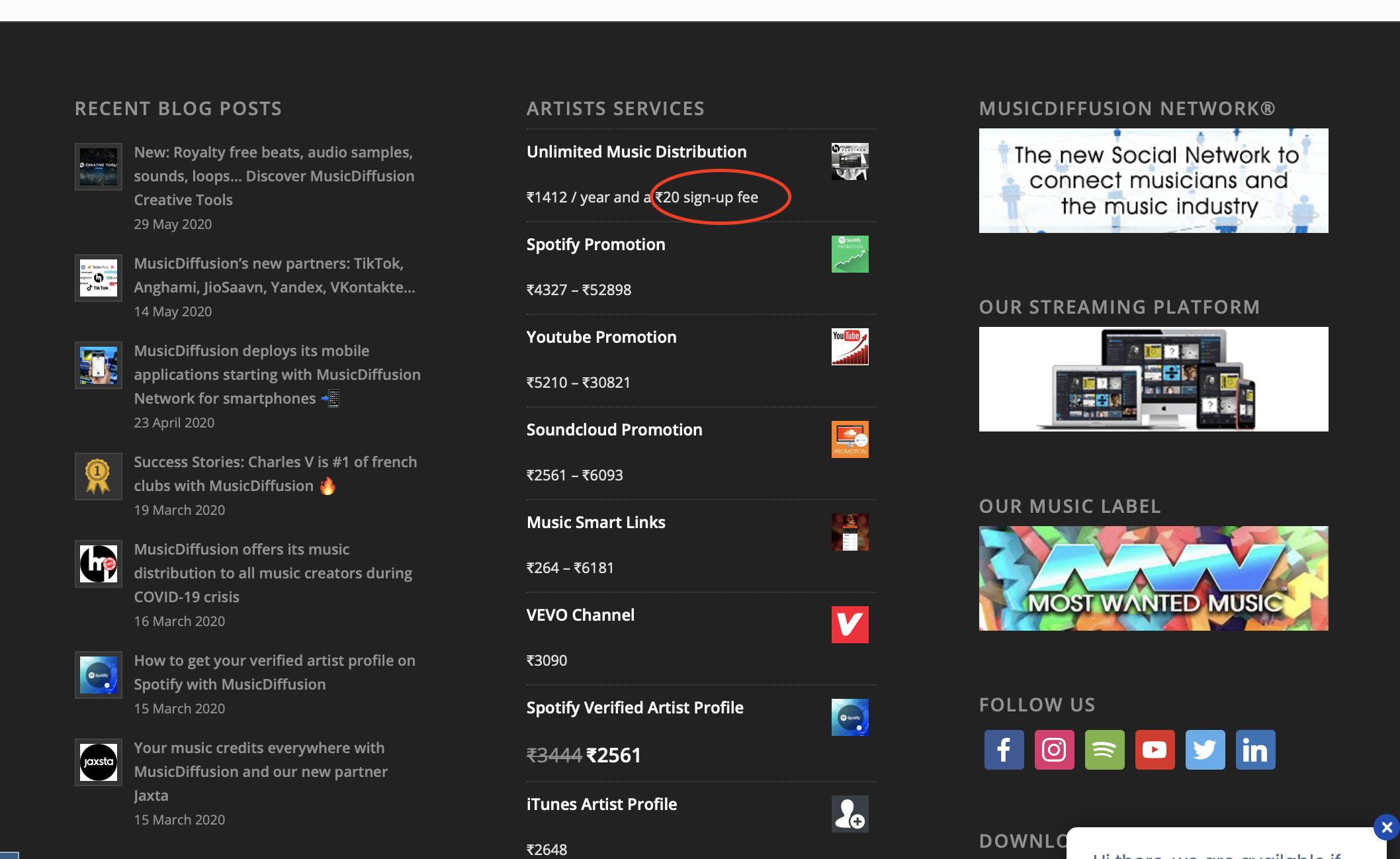This screenshot has height=859, width=1400.
Task: Open the Jaxsta blog post thumbnail
Action: (x=98, y=762)
